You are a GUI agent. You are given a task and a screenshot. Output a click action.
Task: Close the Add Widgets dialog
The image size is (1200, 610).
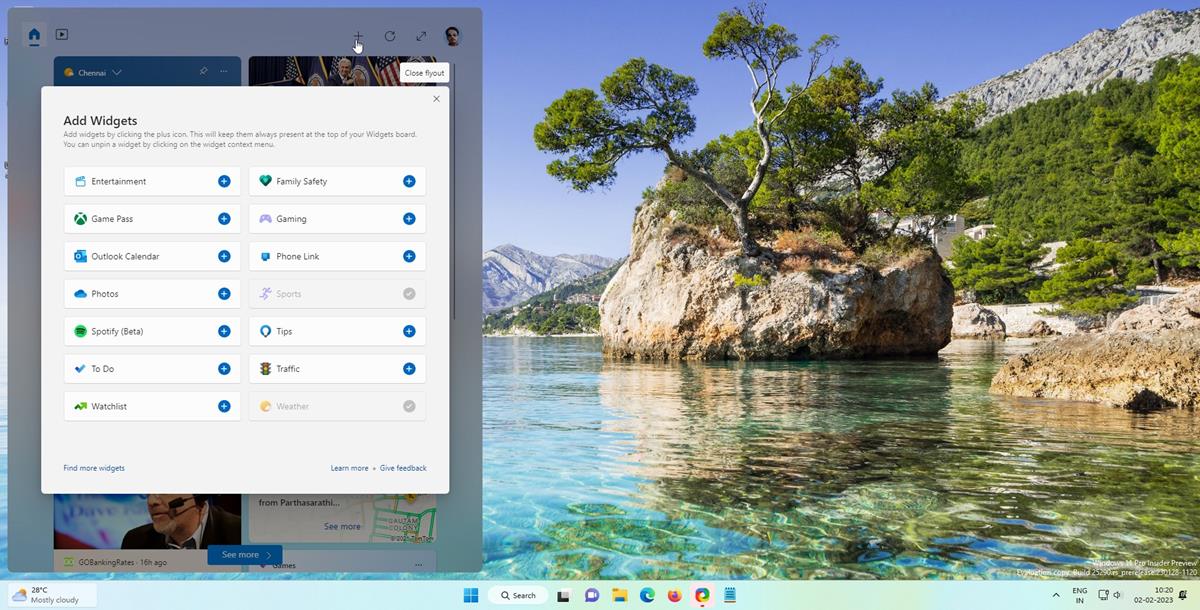pos(436,99)
